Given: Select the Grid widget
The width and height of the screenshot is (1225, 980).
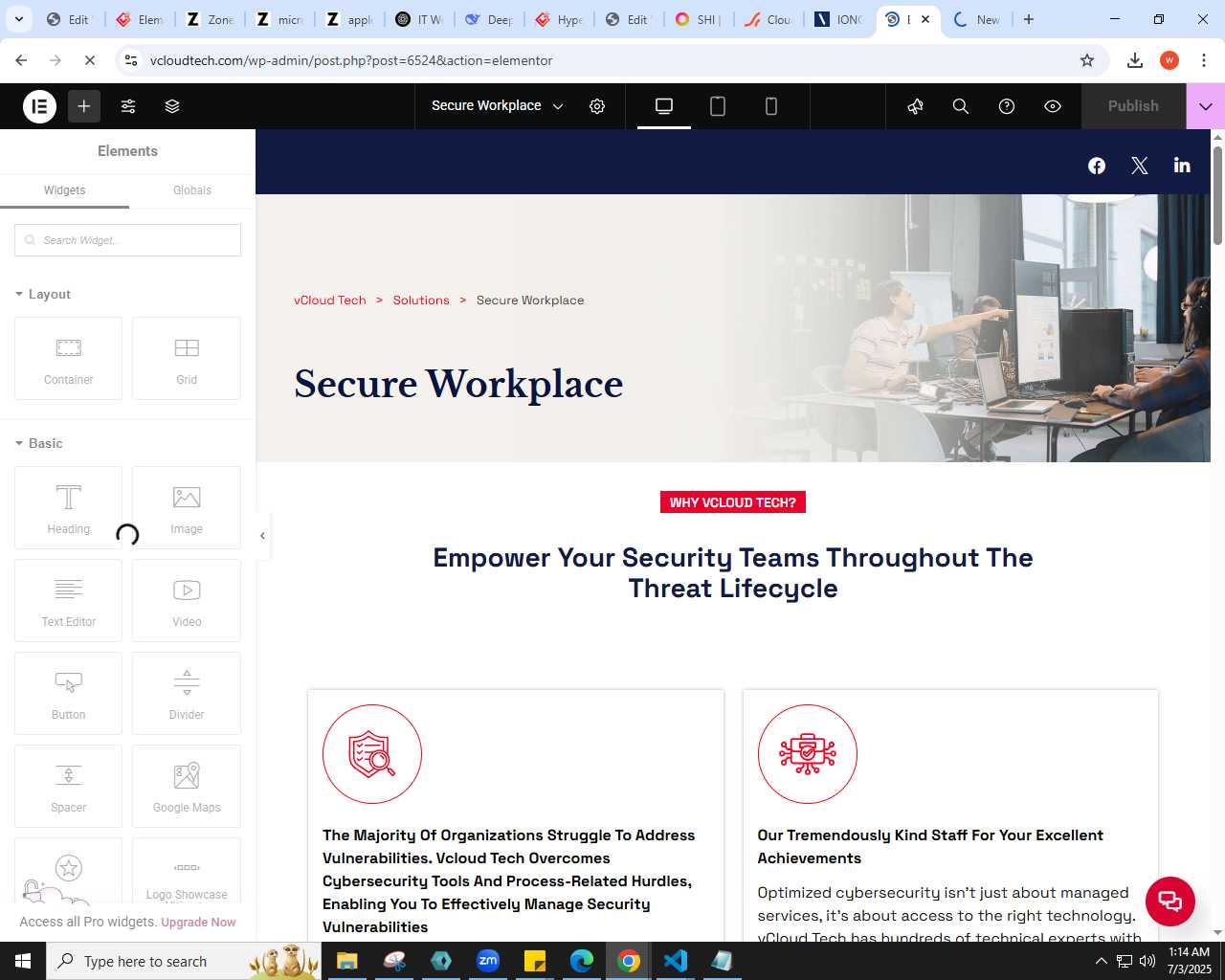Looking at the screenshot, I should point(187,358).
